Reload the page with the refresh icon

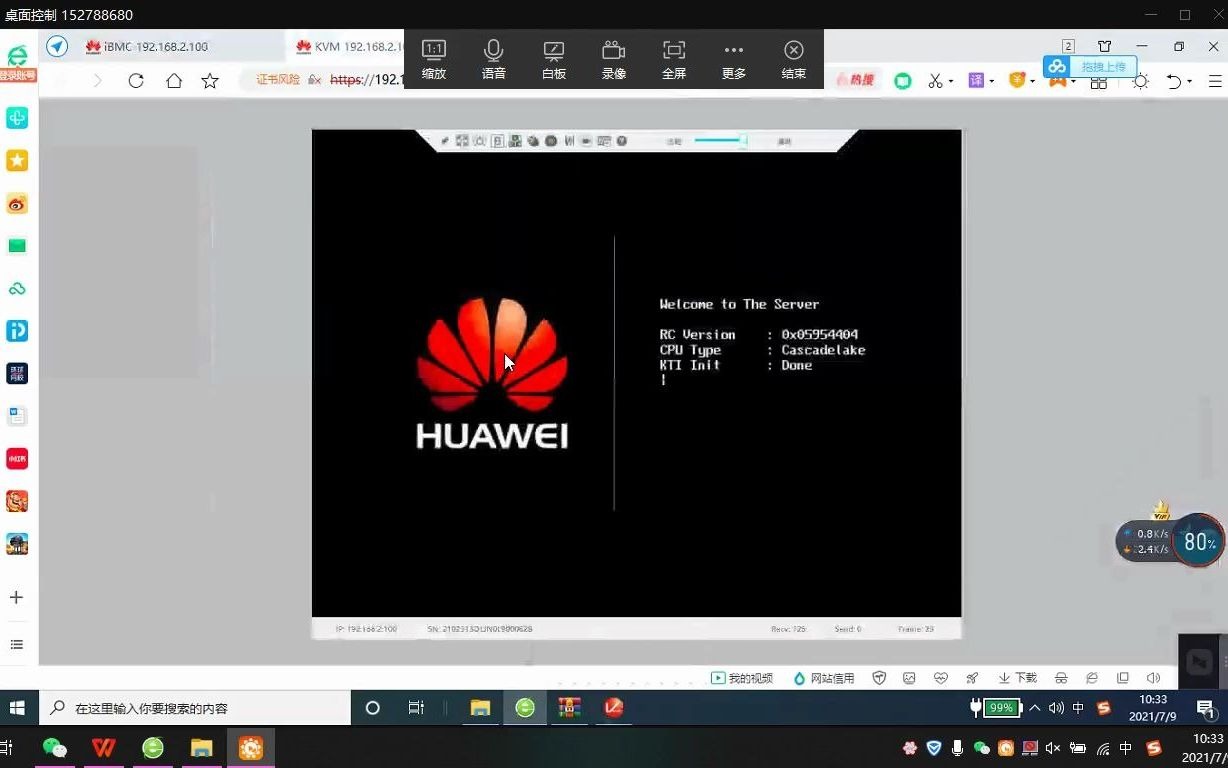tap(136, 81)
